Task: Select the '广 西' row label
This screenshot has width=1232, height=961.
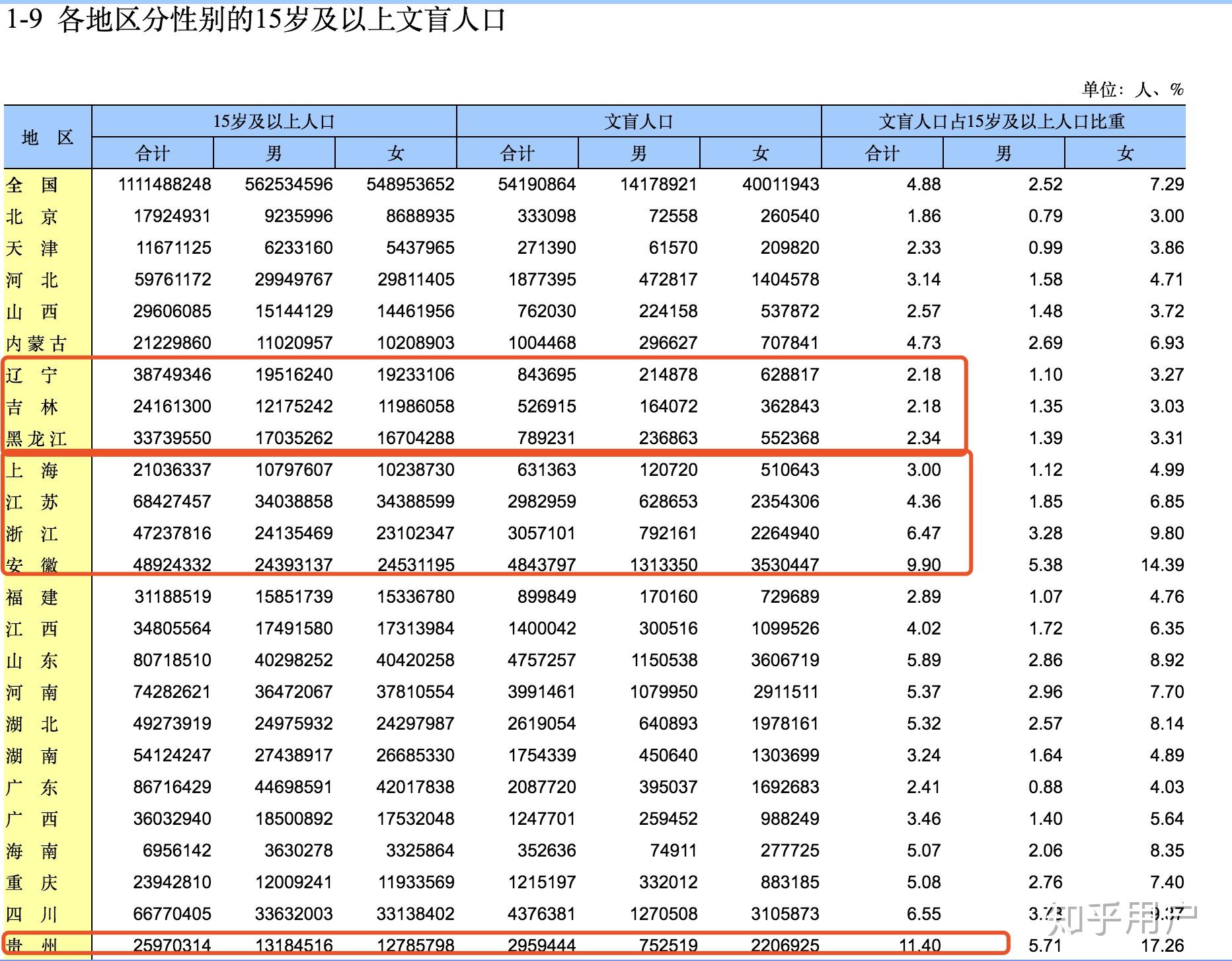Action: coord(32,820)
